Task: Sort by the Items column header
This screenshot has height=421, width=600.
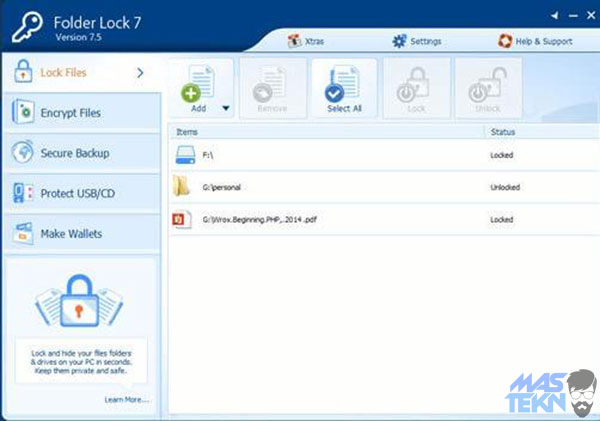Action: tap(327, 132)
